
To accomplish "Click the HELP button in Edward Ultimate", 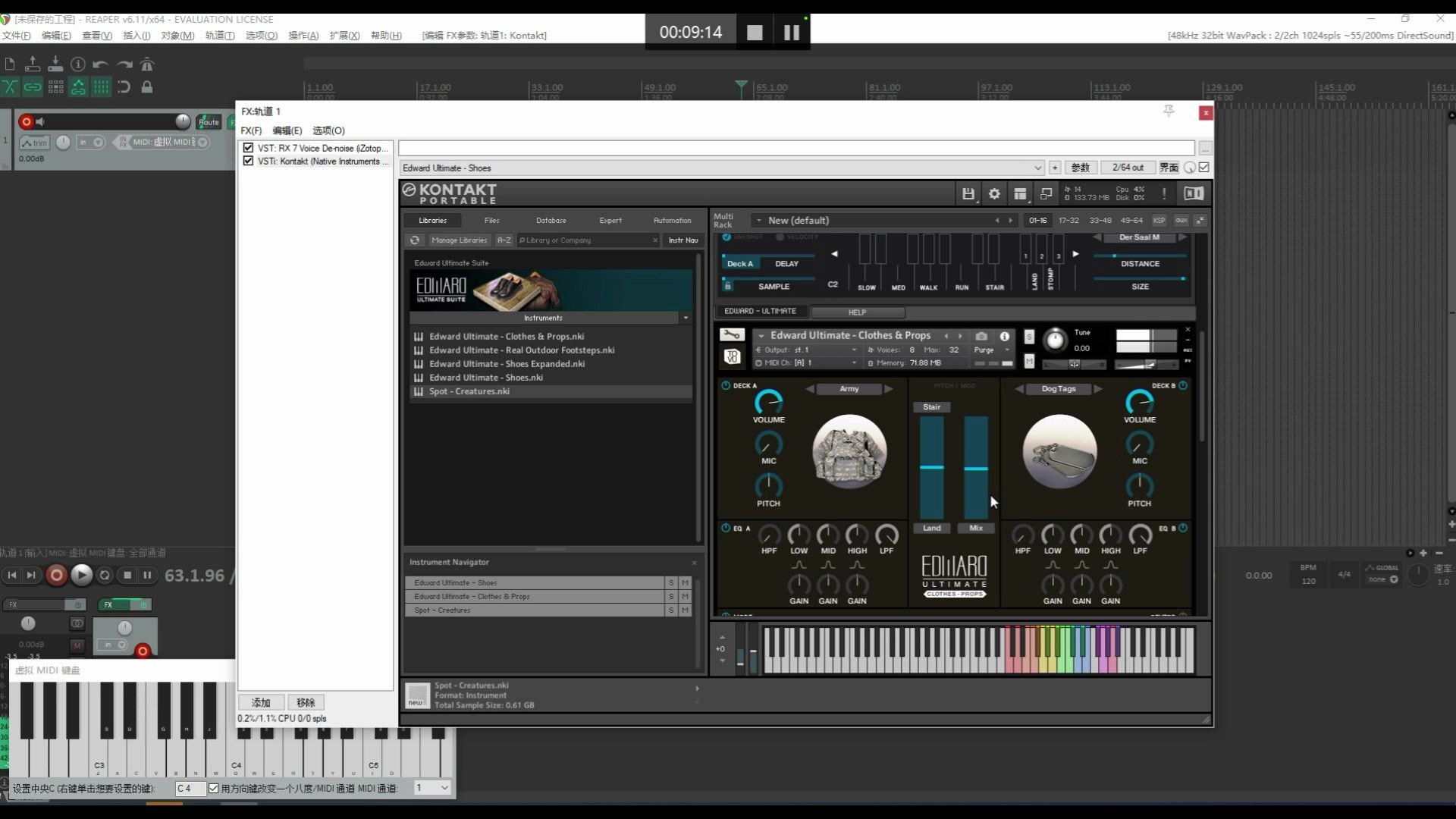I will [x=857, y=312].
